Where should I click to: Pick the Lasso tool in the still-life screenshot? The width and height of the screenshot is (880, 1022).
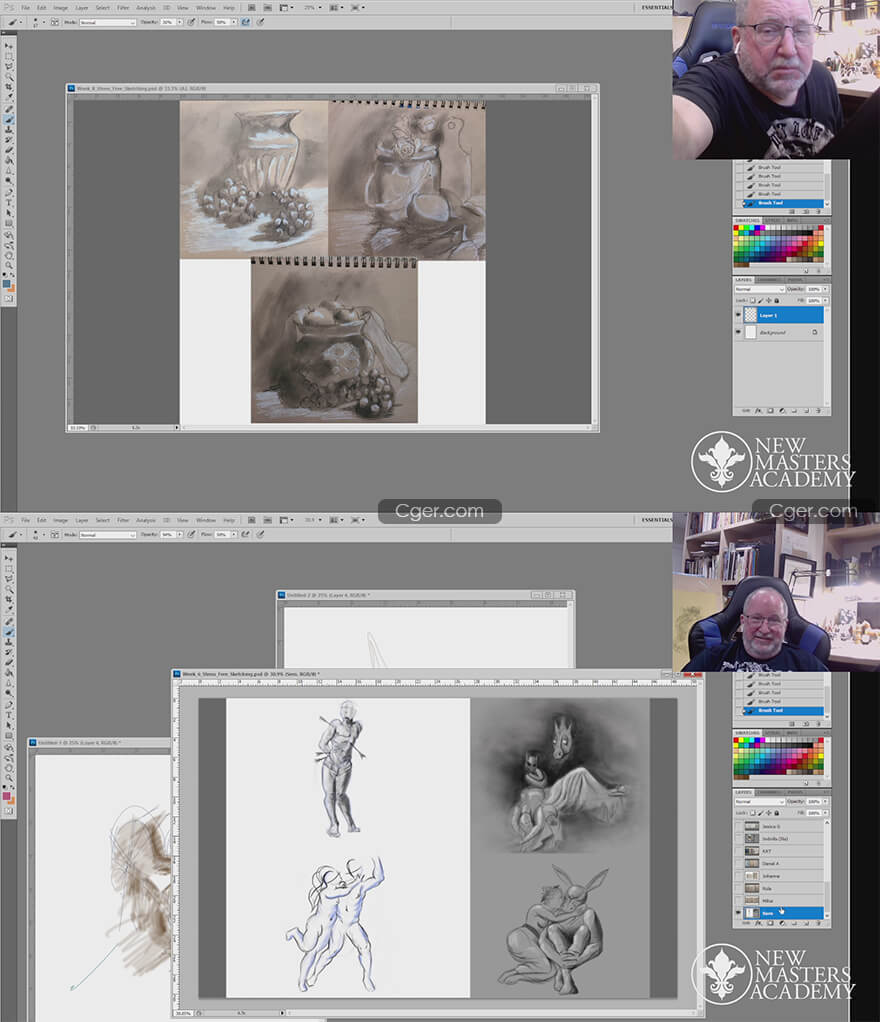pyautogui.click(x=8, y=66)
